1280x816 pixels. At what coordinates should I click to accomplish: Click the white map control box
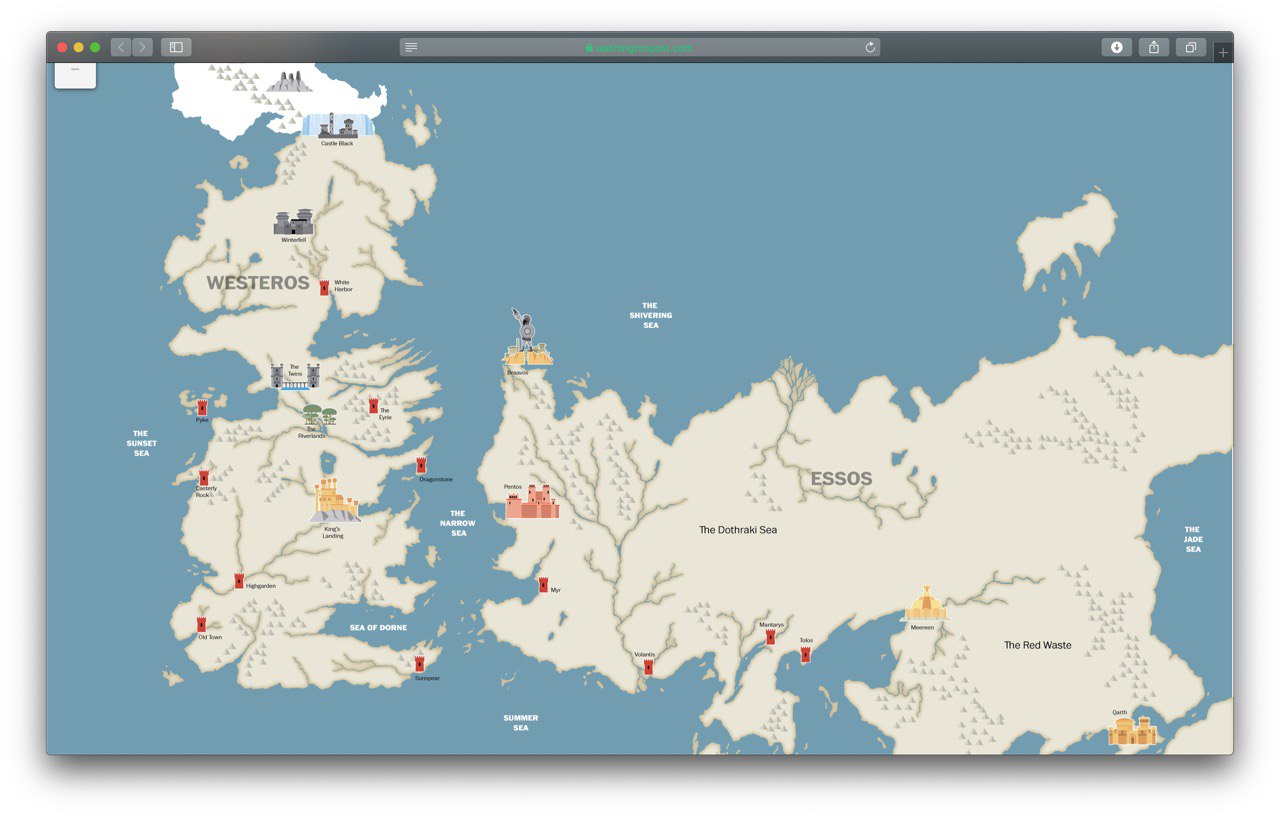(75, 75)
